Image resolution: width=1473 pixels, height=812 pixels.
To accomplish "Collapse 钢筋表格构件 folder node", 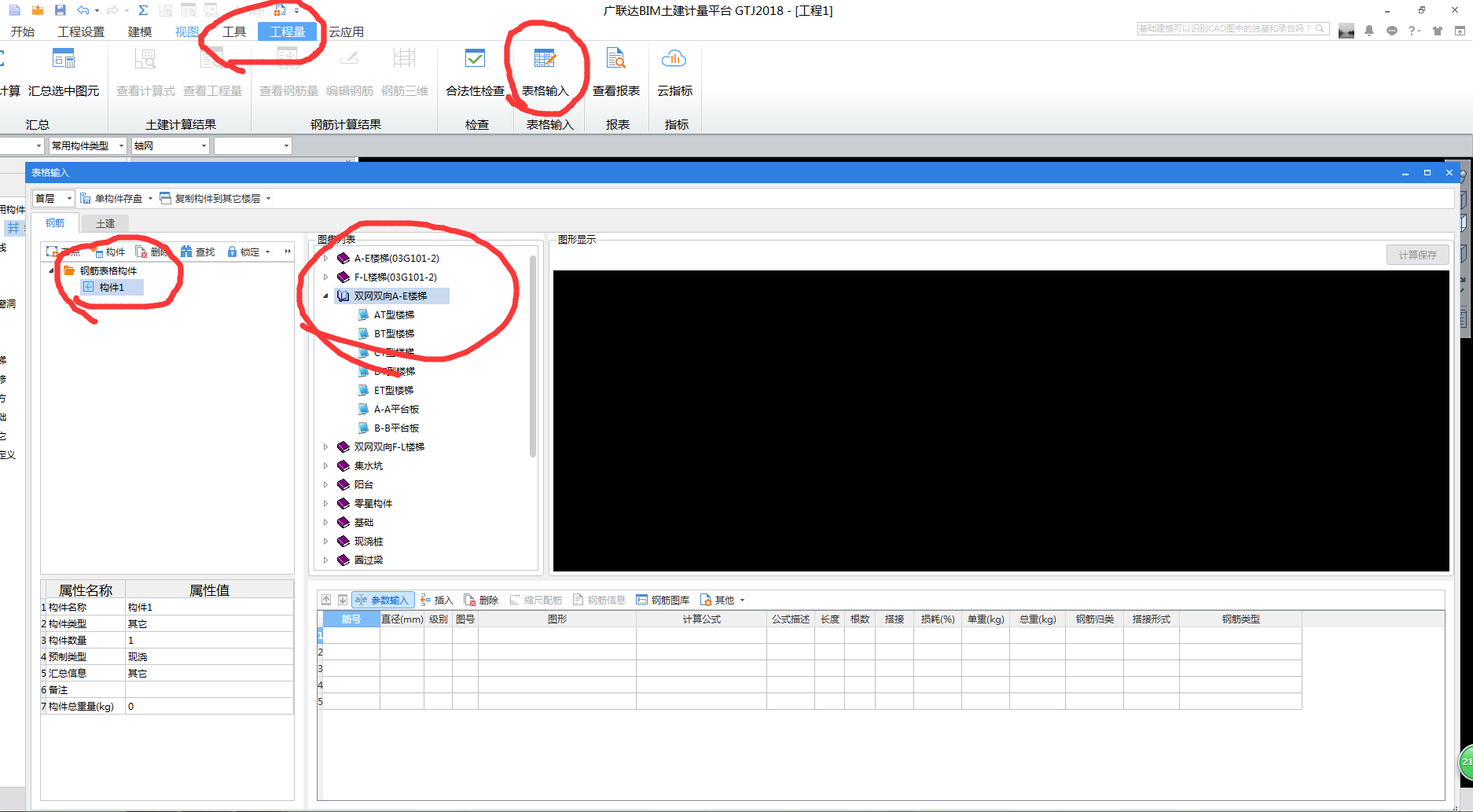I will (x=52, y=270).
